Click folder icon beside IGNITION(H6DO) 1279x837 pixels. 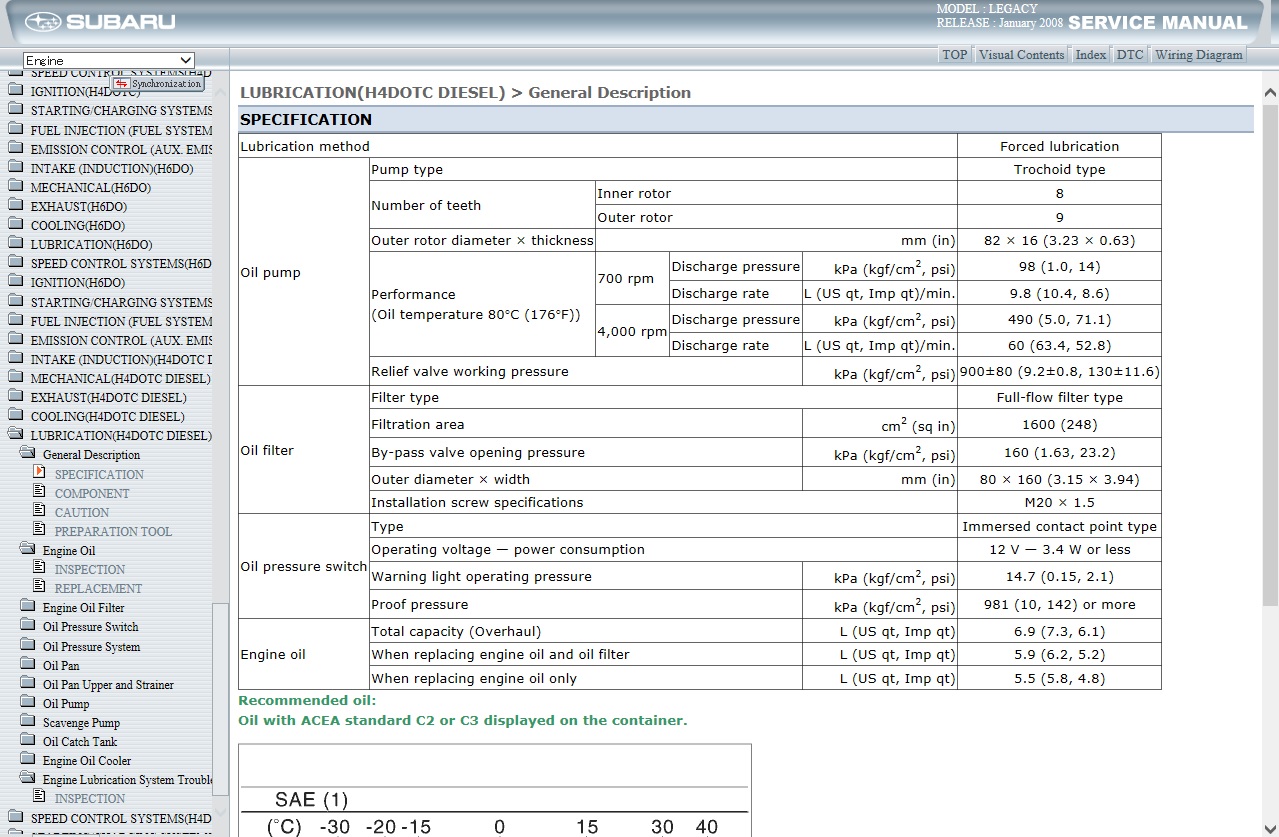[x=15, y=281]
